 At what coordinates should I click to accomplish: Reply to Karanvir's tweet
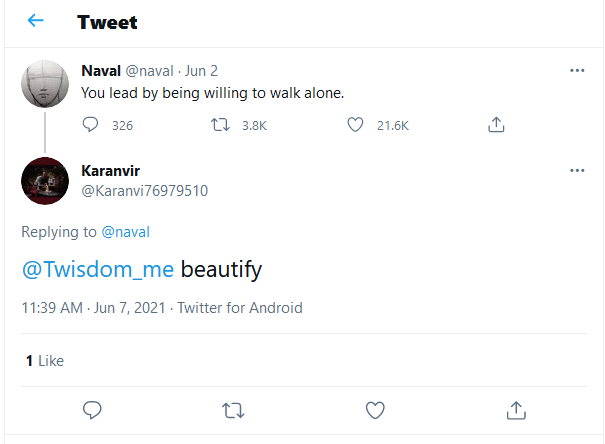(x=92, y=410)
